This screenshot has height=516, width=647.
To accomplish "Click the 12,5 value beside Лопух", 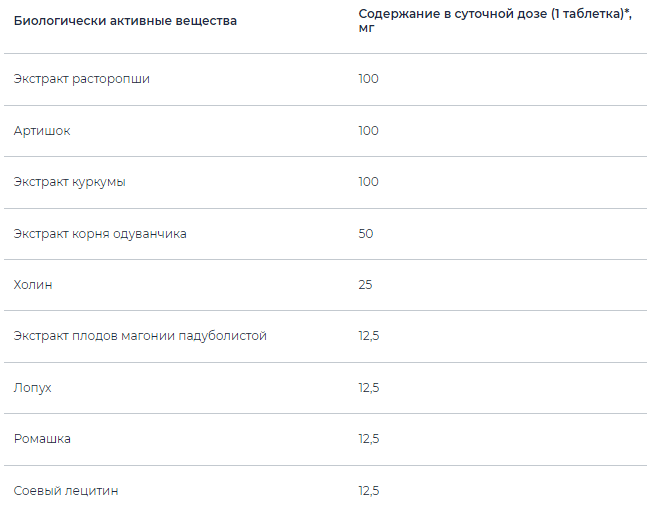I will click(368, 387).
